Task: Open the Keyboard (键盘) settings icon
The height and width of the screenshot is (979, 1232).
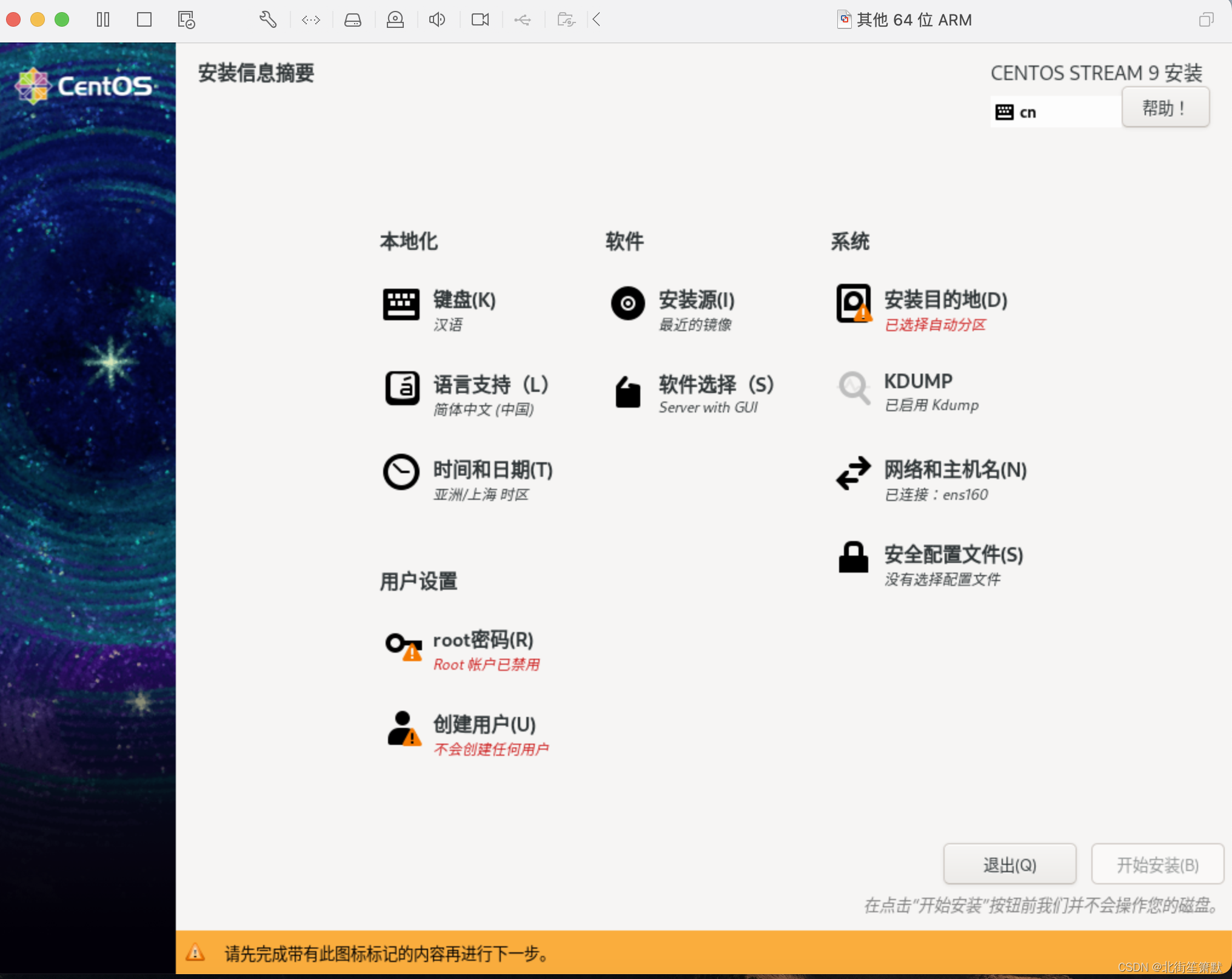Action: point(401,304)
